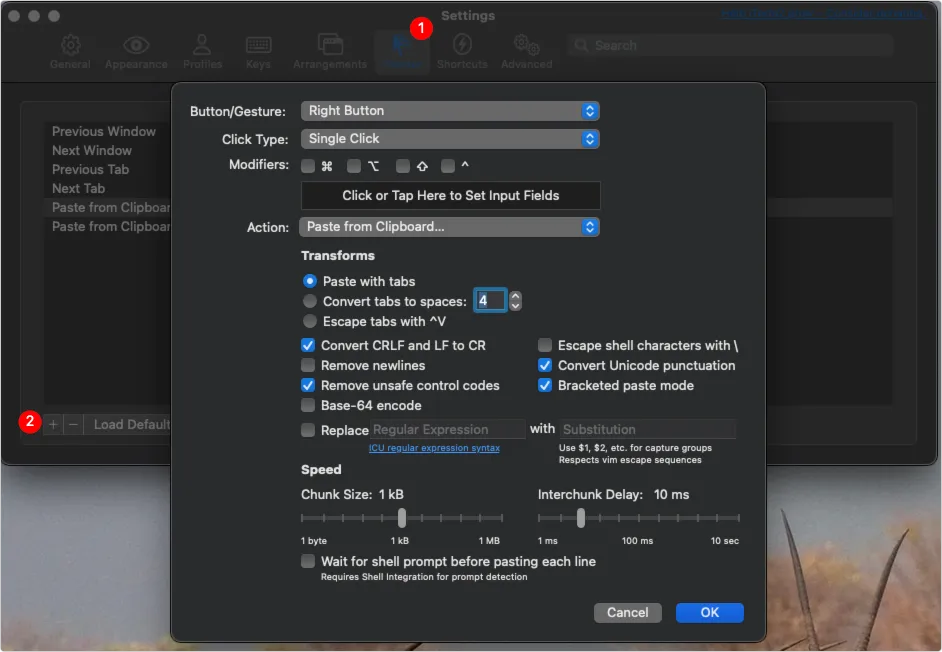Open the Button/Gesture dropdown showing Right Button
Screen dimensions: 942x652
click(450, 111)
